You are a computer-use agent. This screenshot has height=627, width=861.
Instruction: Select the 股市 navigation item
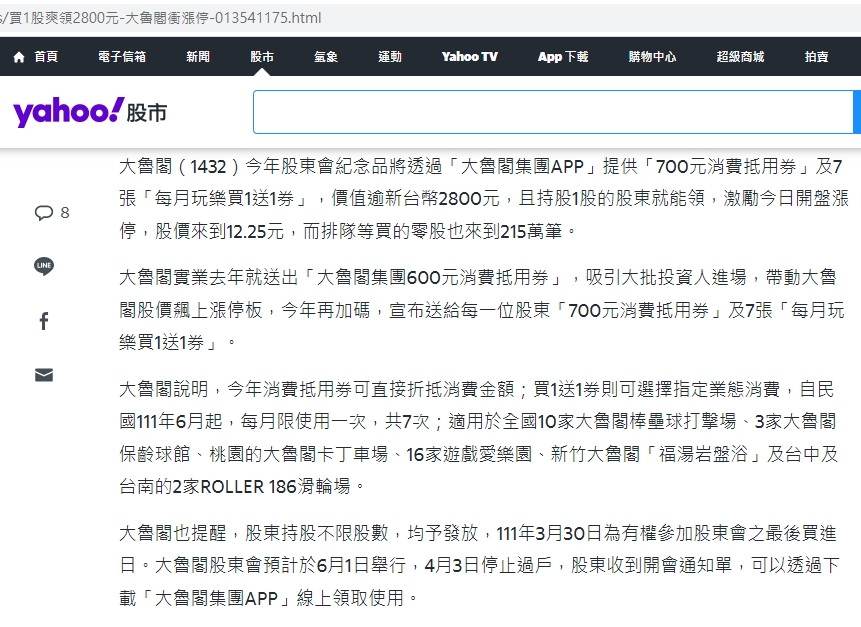(x=262, y=57)
